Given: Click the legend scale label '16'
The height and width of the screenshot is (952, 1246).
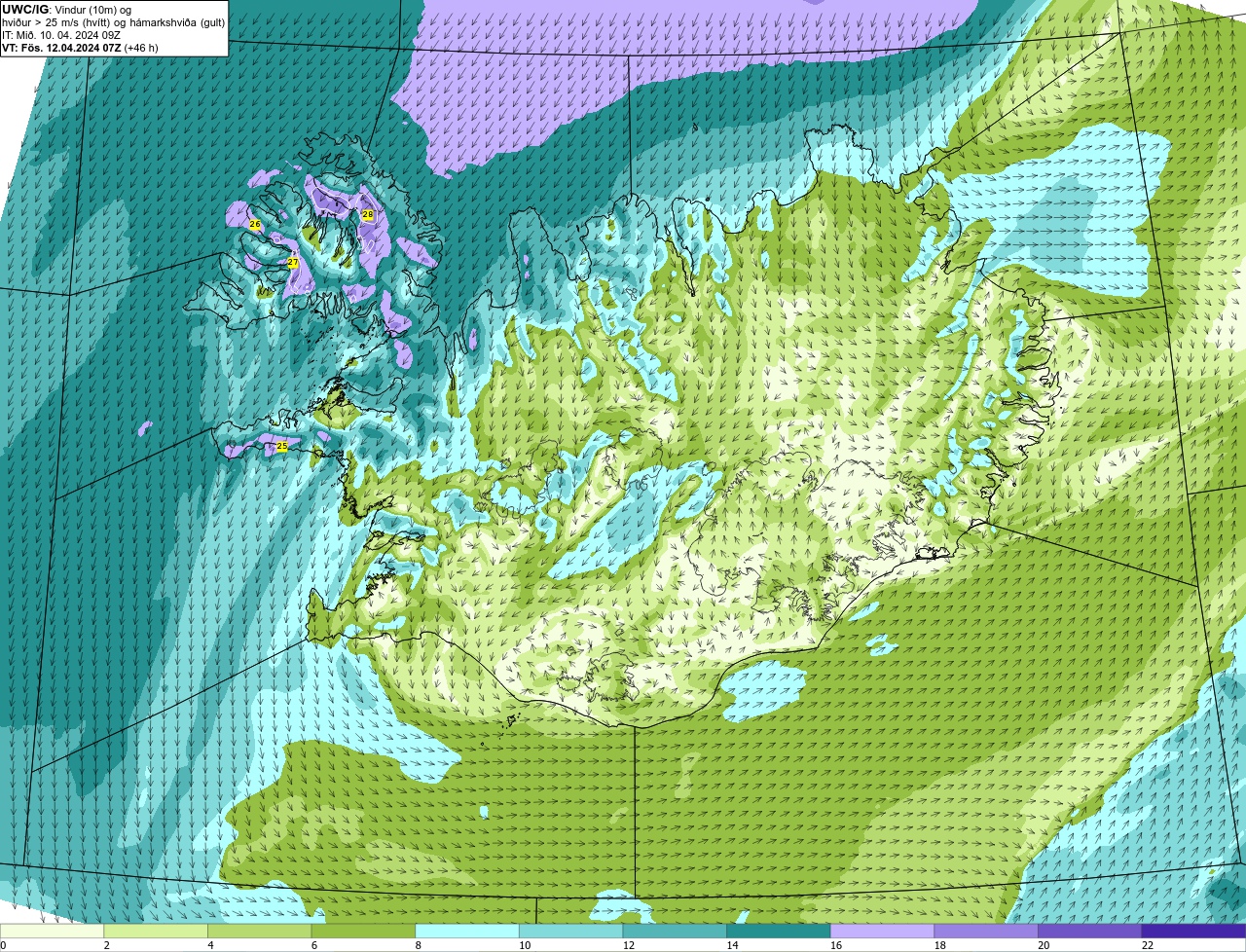Looking at the screenshot, I should coord(835,945).
